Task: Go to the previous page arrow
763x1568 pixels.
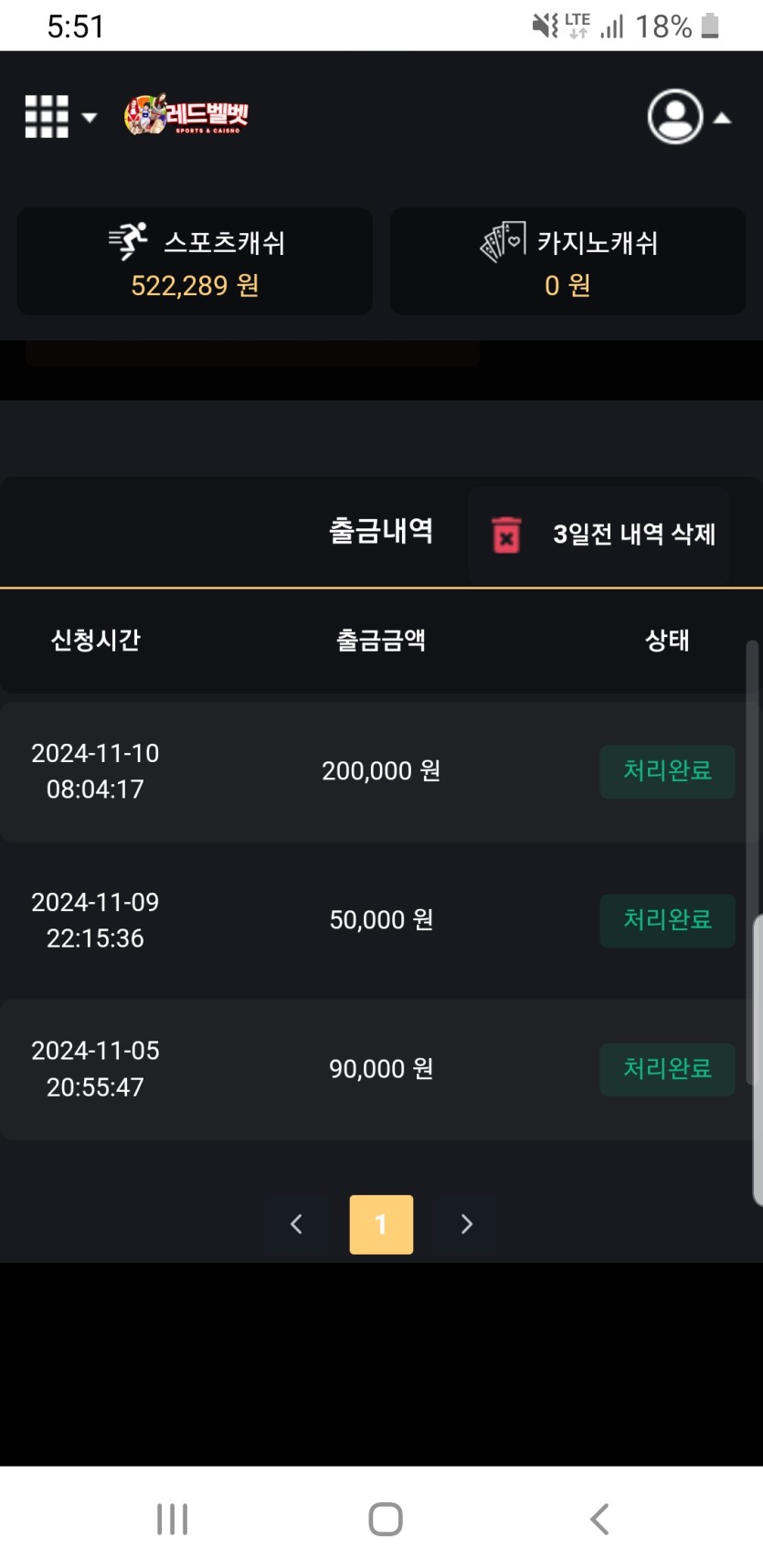Action: [x=295, y=1224]
